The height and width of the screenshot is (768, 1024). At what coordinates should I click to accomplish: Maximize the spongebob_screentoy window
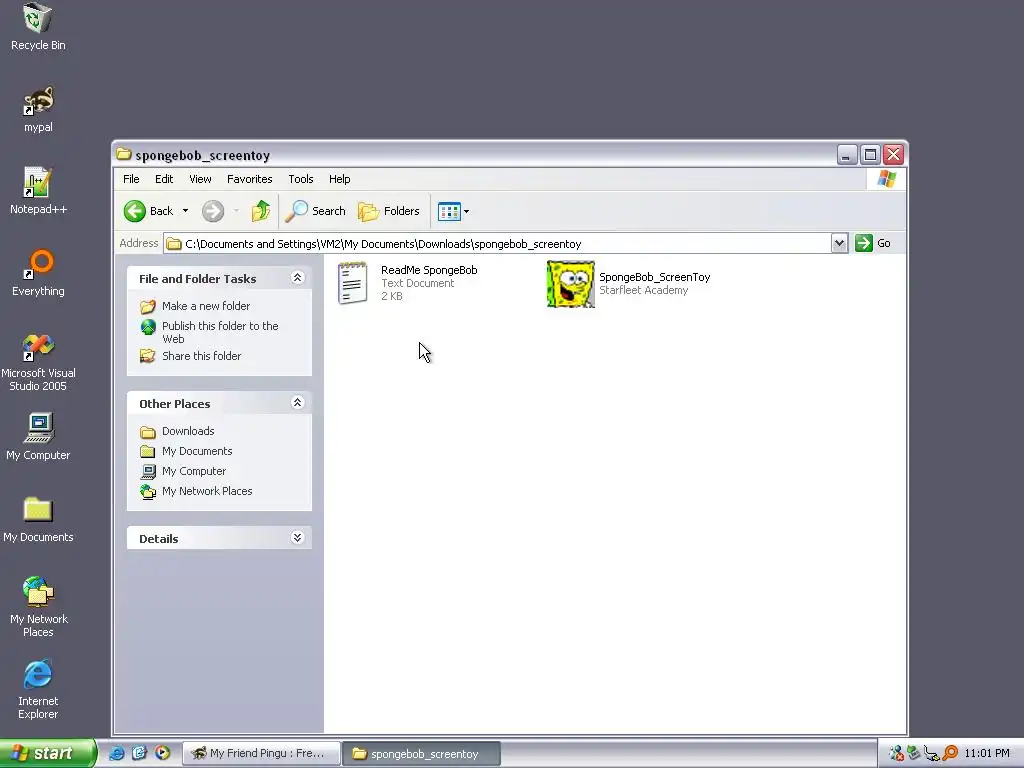coord(870,155)
